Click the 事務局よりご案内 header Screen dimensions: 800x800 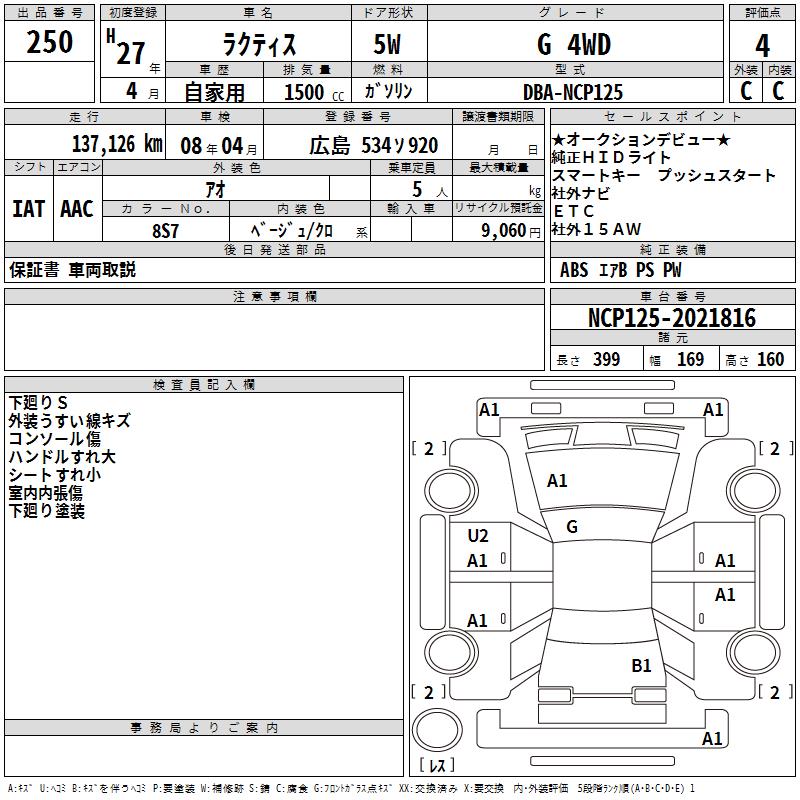(204, 728)
